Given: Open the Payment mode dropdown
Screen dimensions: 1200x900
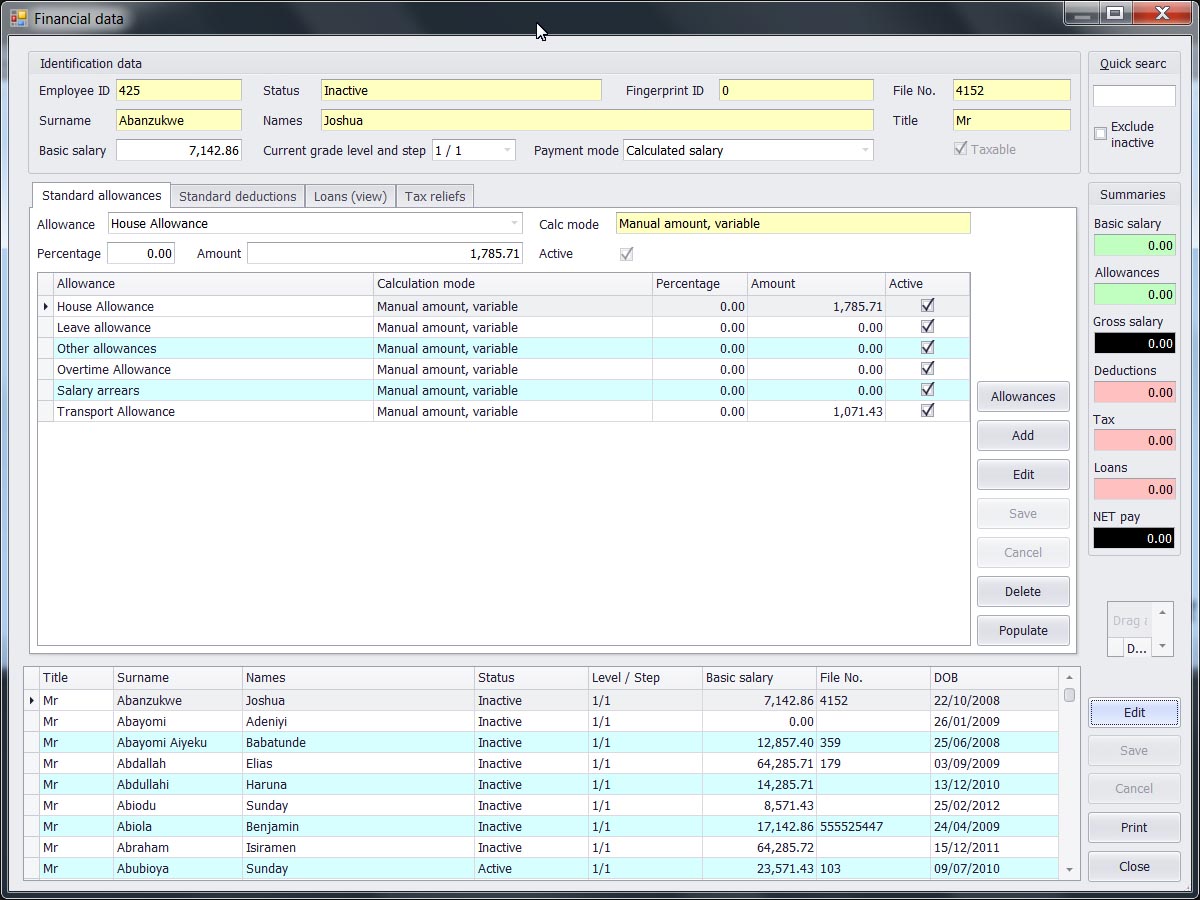Looking at the screenshot, I should pos(864,150).
